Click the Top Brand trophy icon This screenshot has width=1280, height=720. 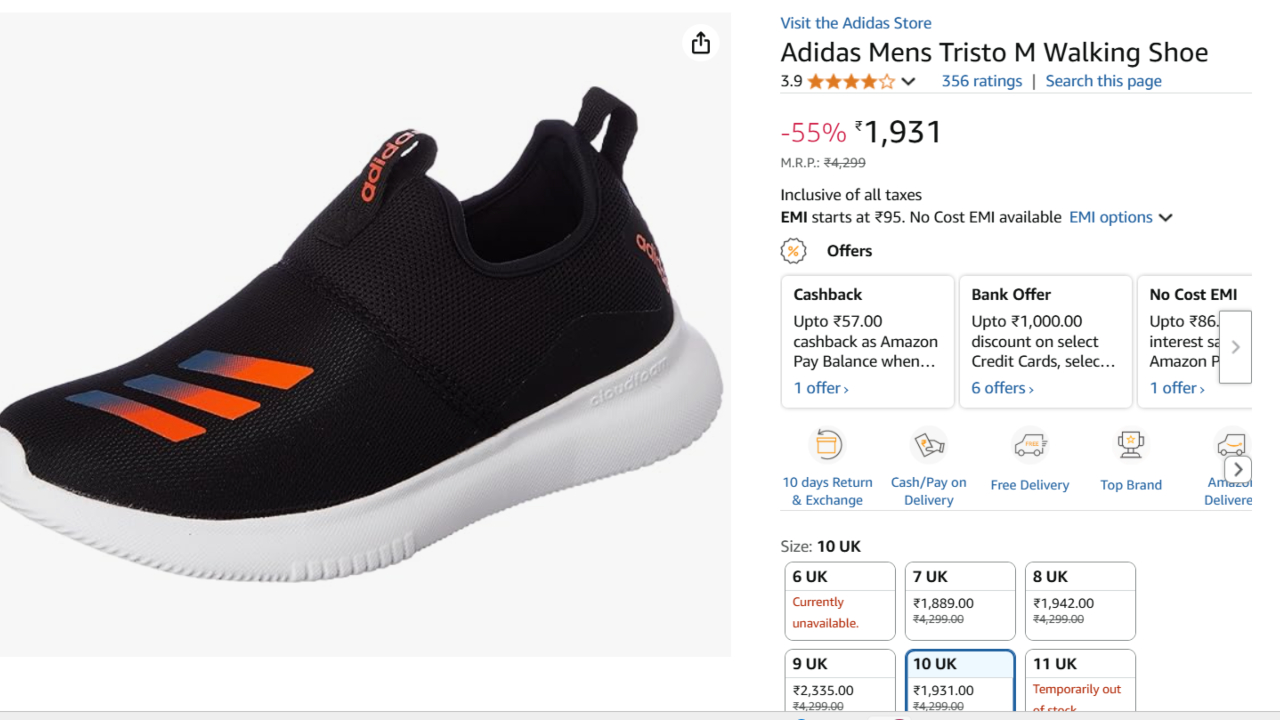point(1131,445)
